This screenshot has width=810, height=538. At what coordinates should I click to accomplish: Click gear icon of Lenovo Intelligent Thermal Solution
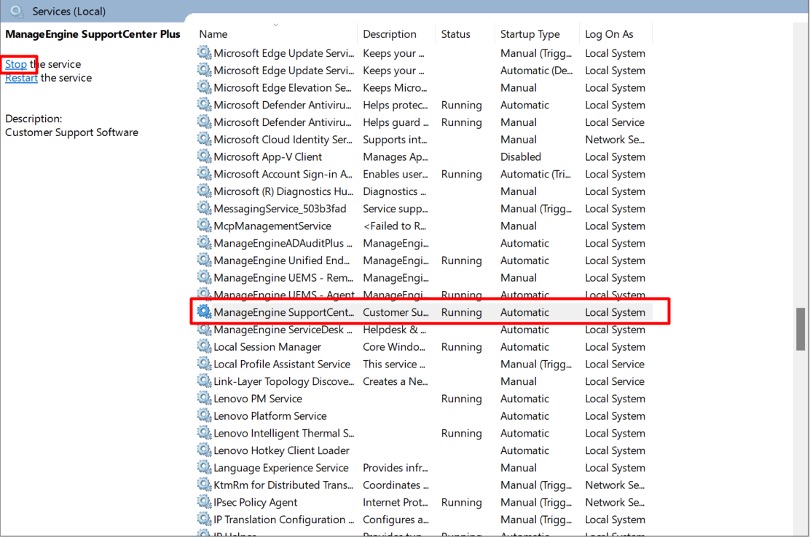click(x=204, y=433)
